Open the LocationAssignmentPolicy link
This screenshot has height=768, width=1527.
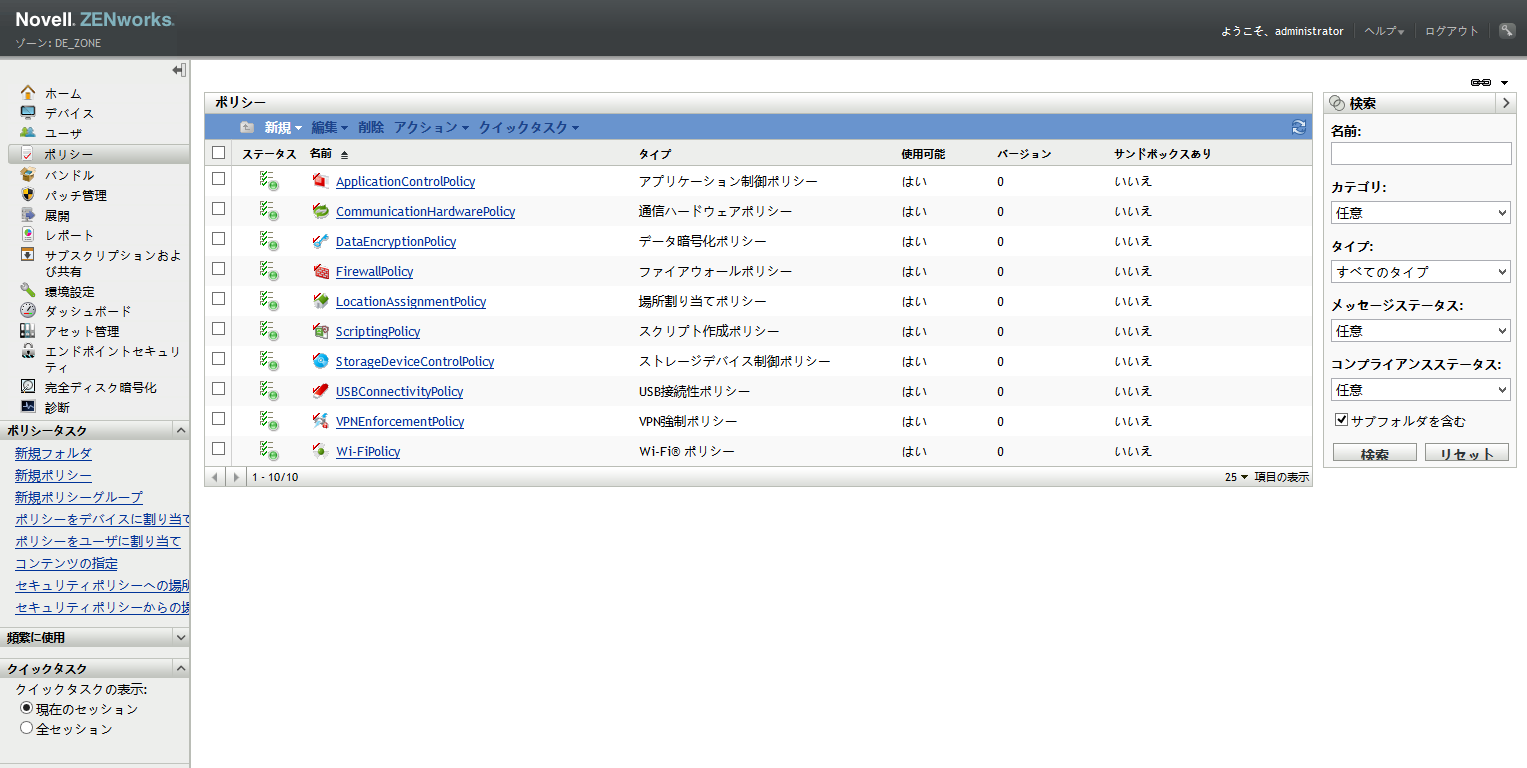tap(411, 301)
